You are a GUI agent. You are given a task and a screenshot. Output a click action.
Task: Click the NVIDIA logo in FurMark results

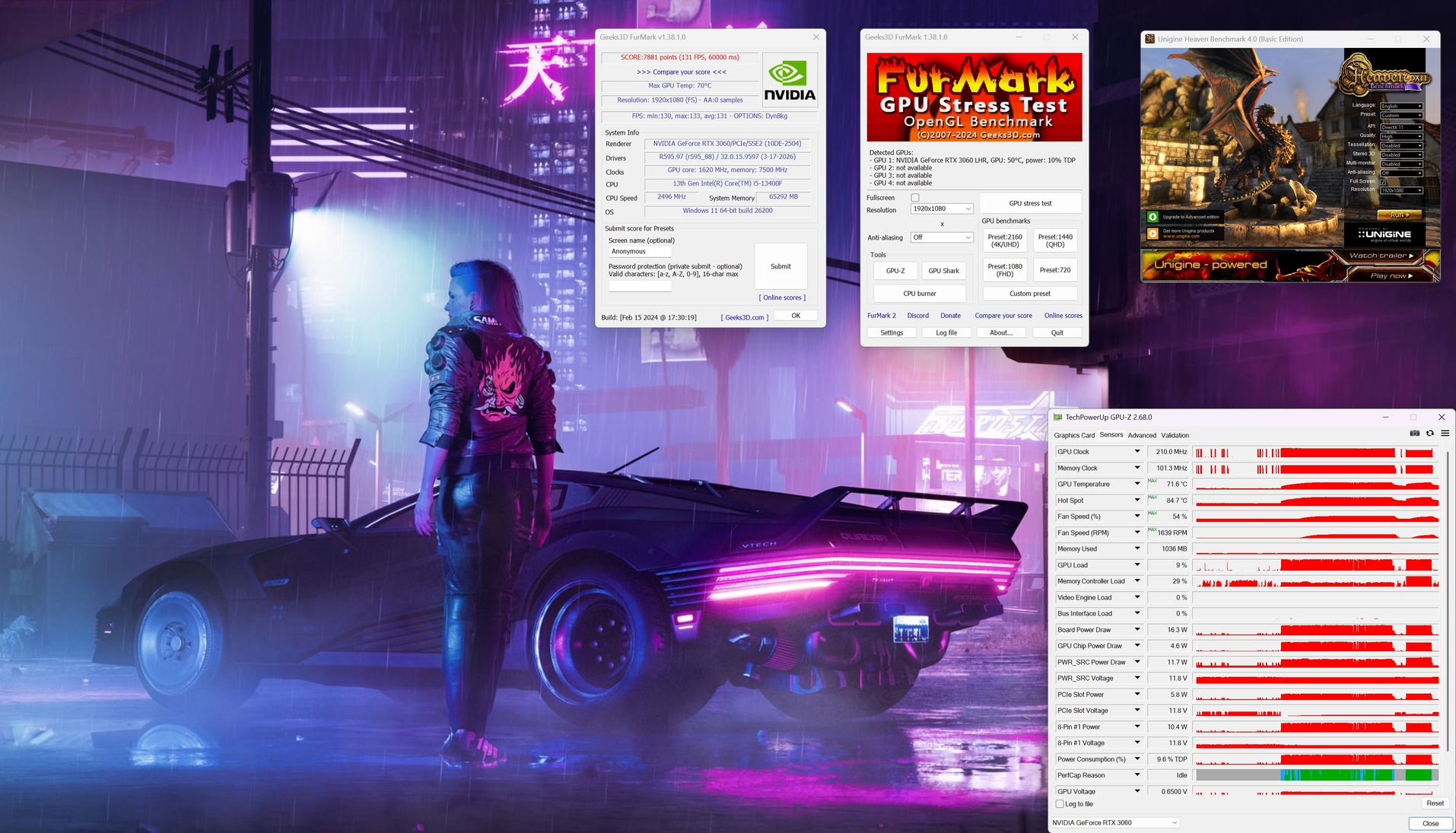(x=790, y=81)
